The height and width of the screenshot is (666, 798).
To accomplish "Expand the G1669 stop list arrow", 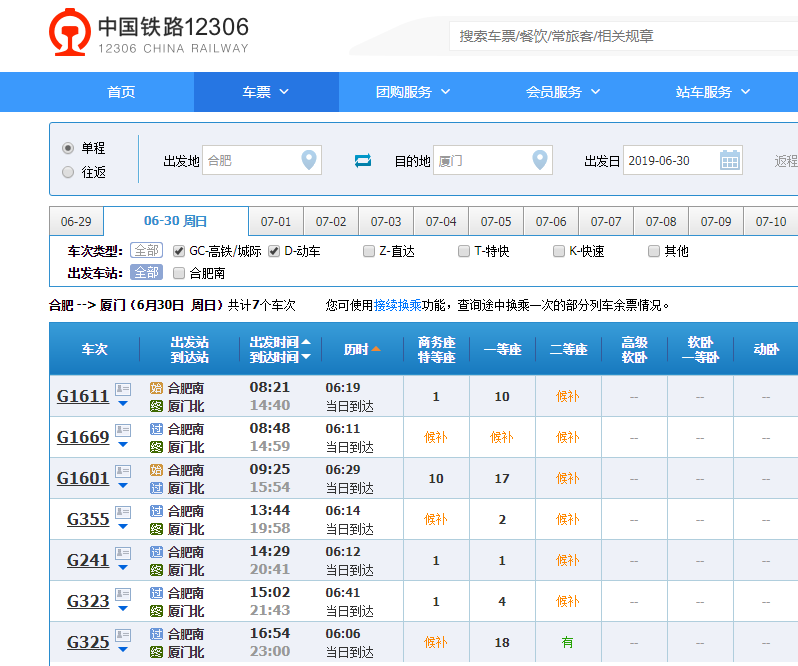I will tap(123, 445).
